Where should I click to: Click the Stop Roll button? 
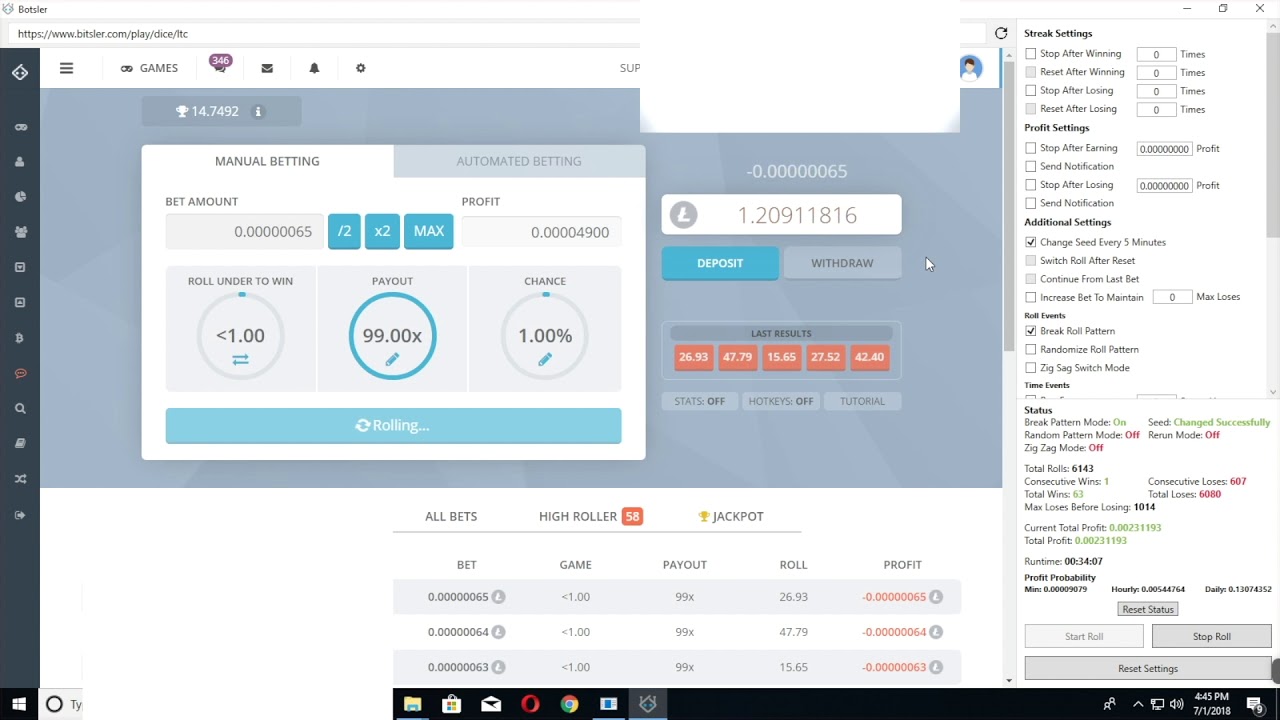(x=1211, y=636)
